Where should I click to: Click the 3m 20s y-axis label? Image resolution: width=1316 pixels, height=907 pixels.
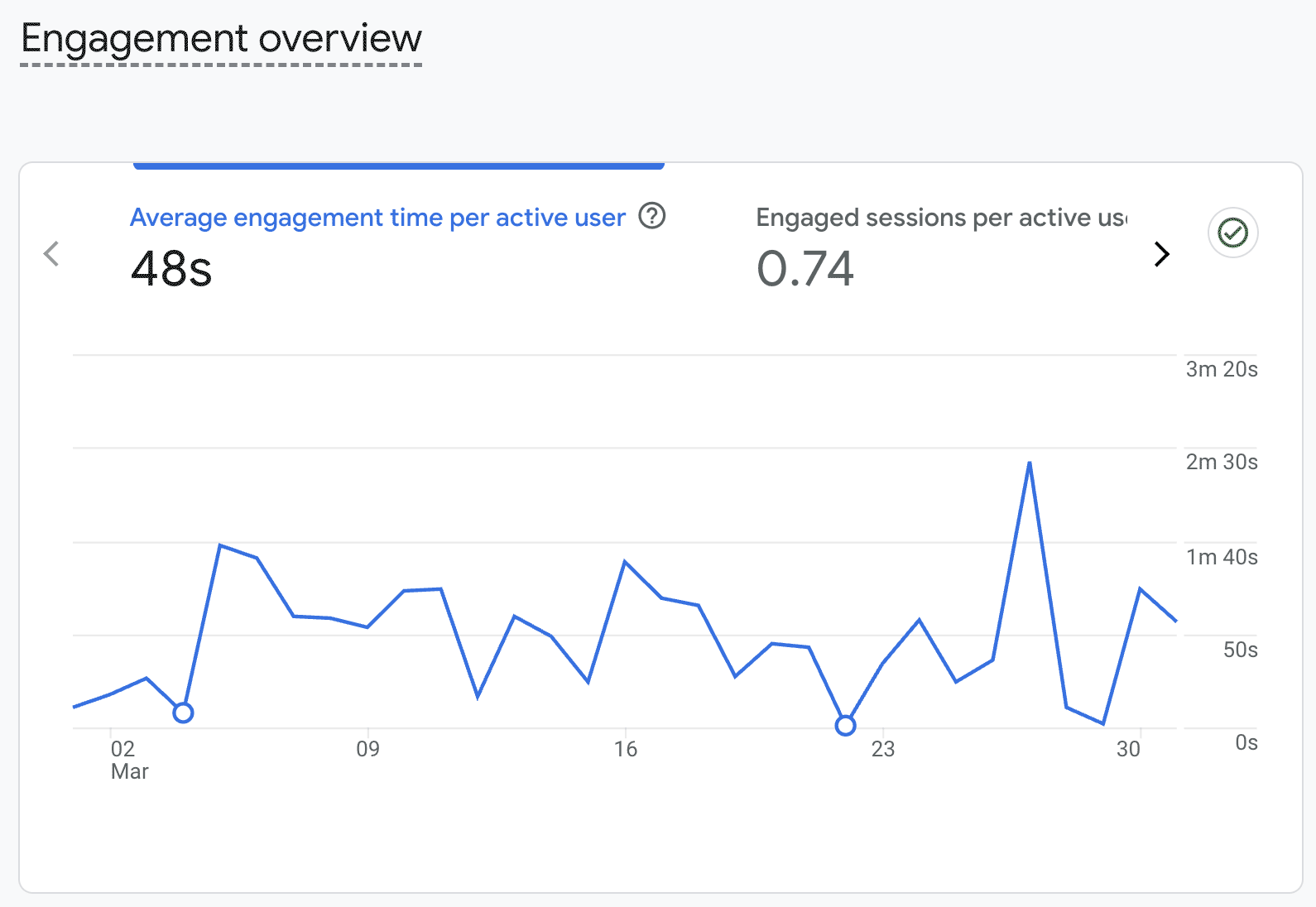1221,369
